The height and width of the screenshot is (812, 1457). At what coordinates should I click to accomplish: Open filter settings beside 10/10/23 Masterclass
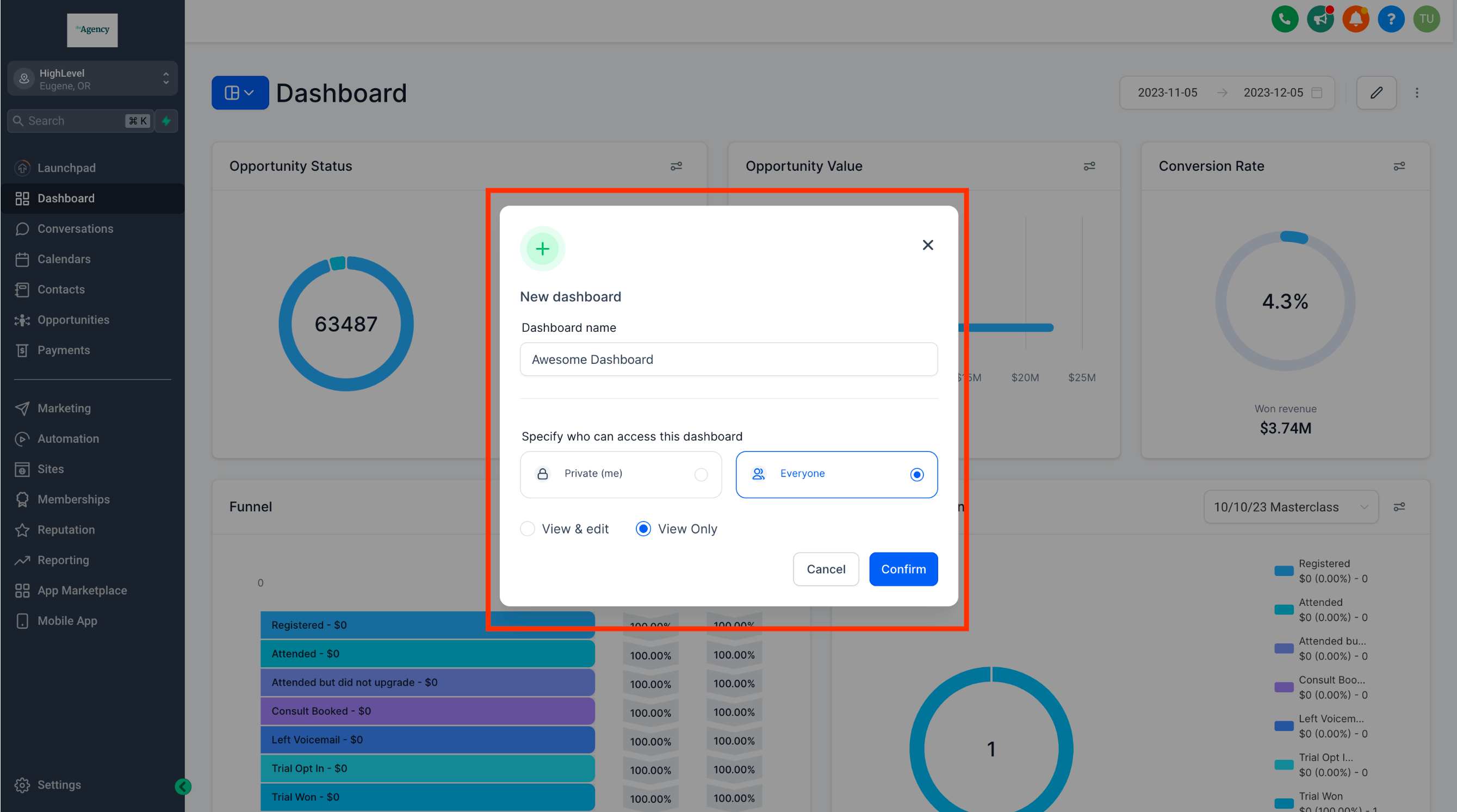[x=1399, y=507]
